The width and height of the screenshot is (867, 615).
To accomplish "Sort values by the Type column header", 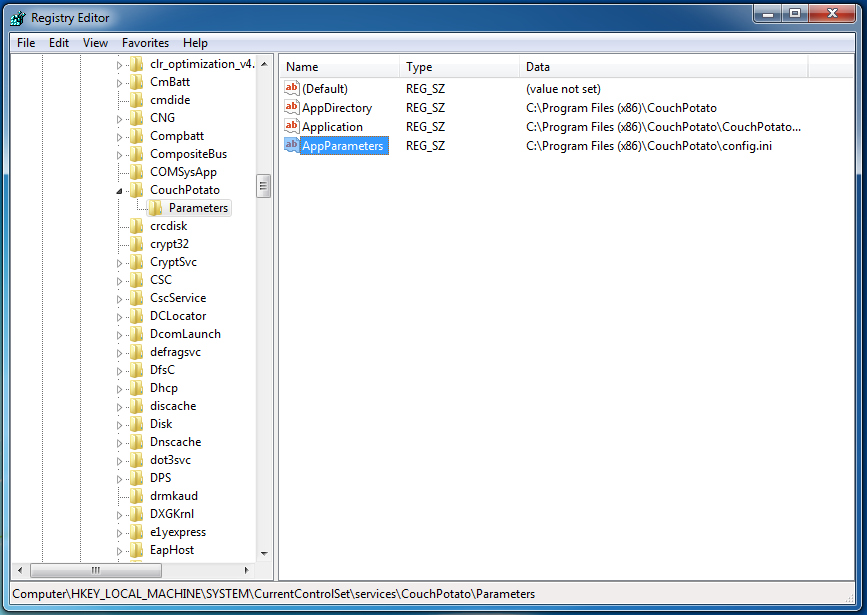I will (x=459, y=66).
